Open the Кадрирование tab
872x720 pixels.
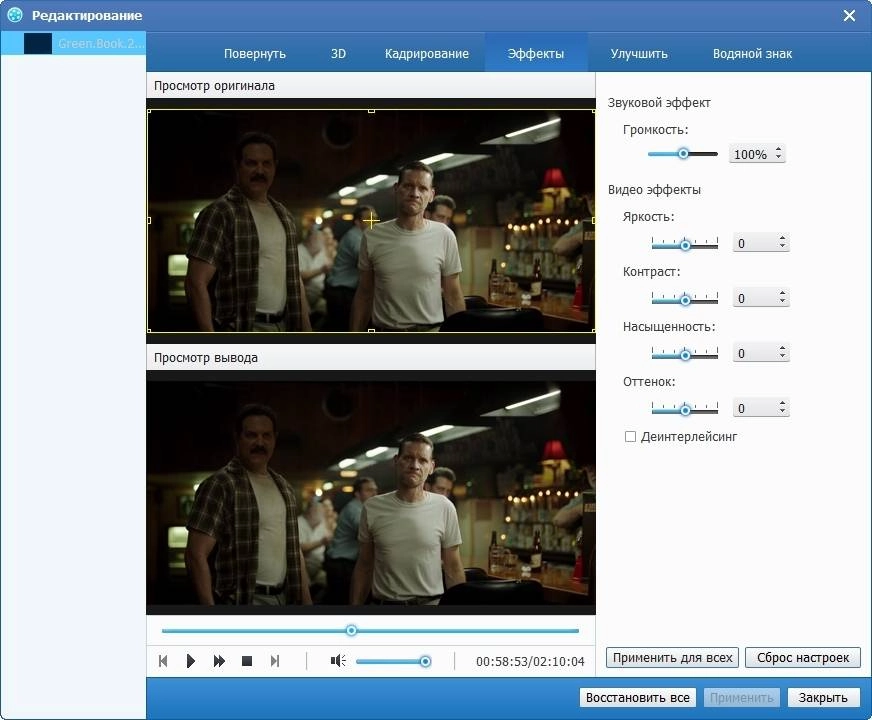[x=427, y=54]
